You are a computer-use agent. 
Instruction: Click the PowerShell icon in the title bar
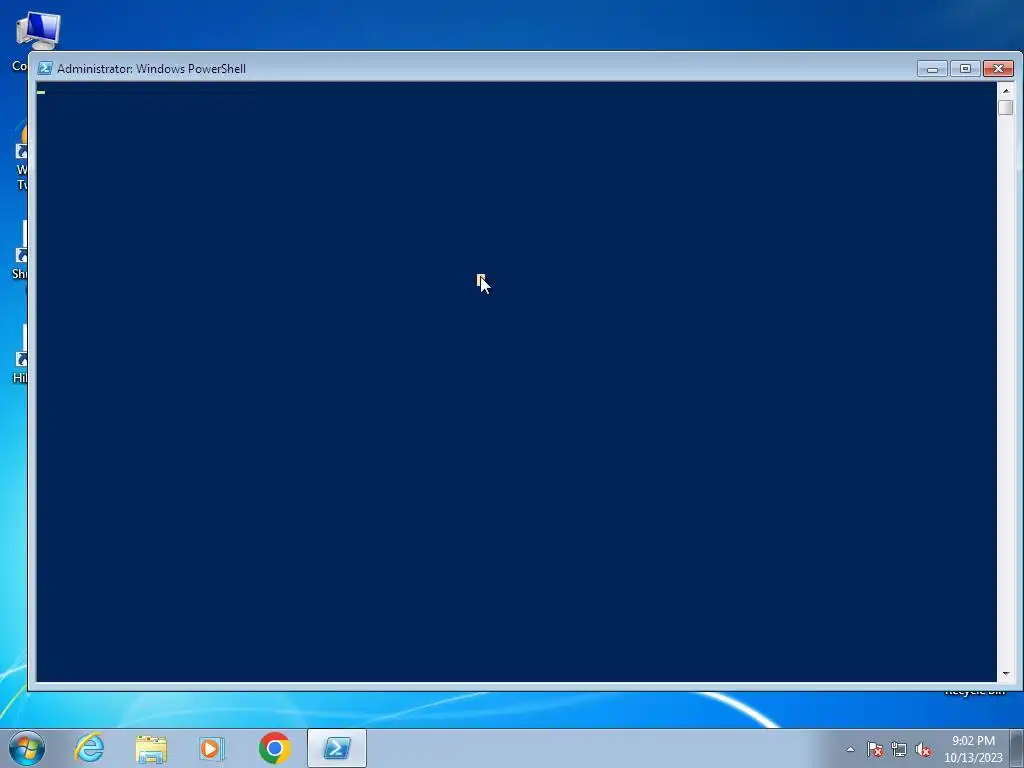(x=45, y=69)
